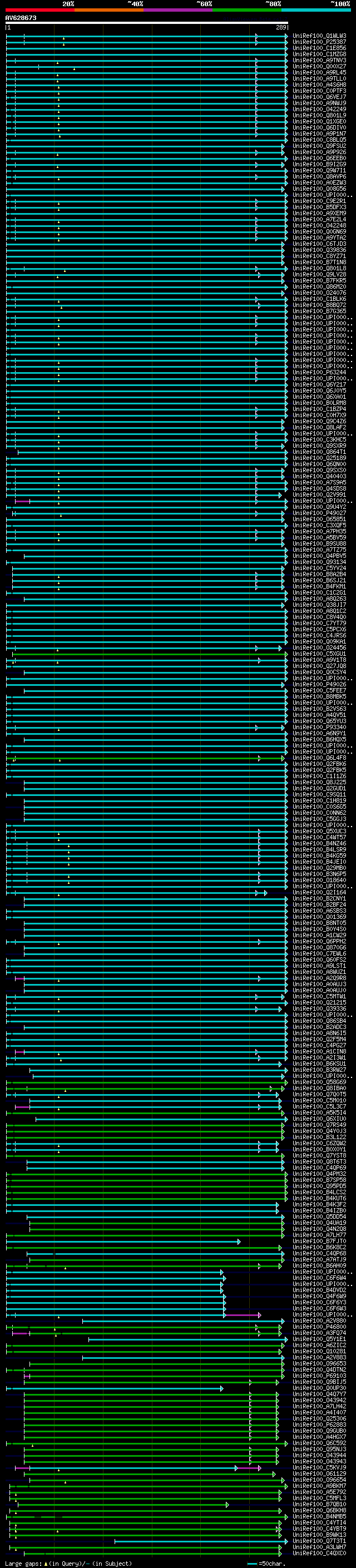
Task: Select label UniRef100_B7FJT0
Action: point(319,1241)
